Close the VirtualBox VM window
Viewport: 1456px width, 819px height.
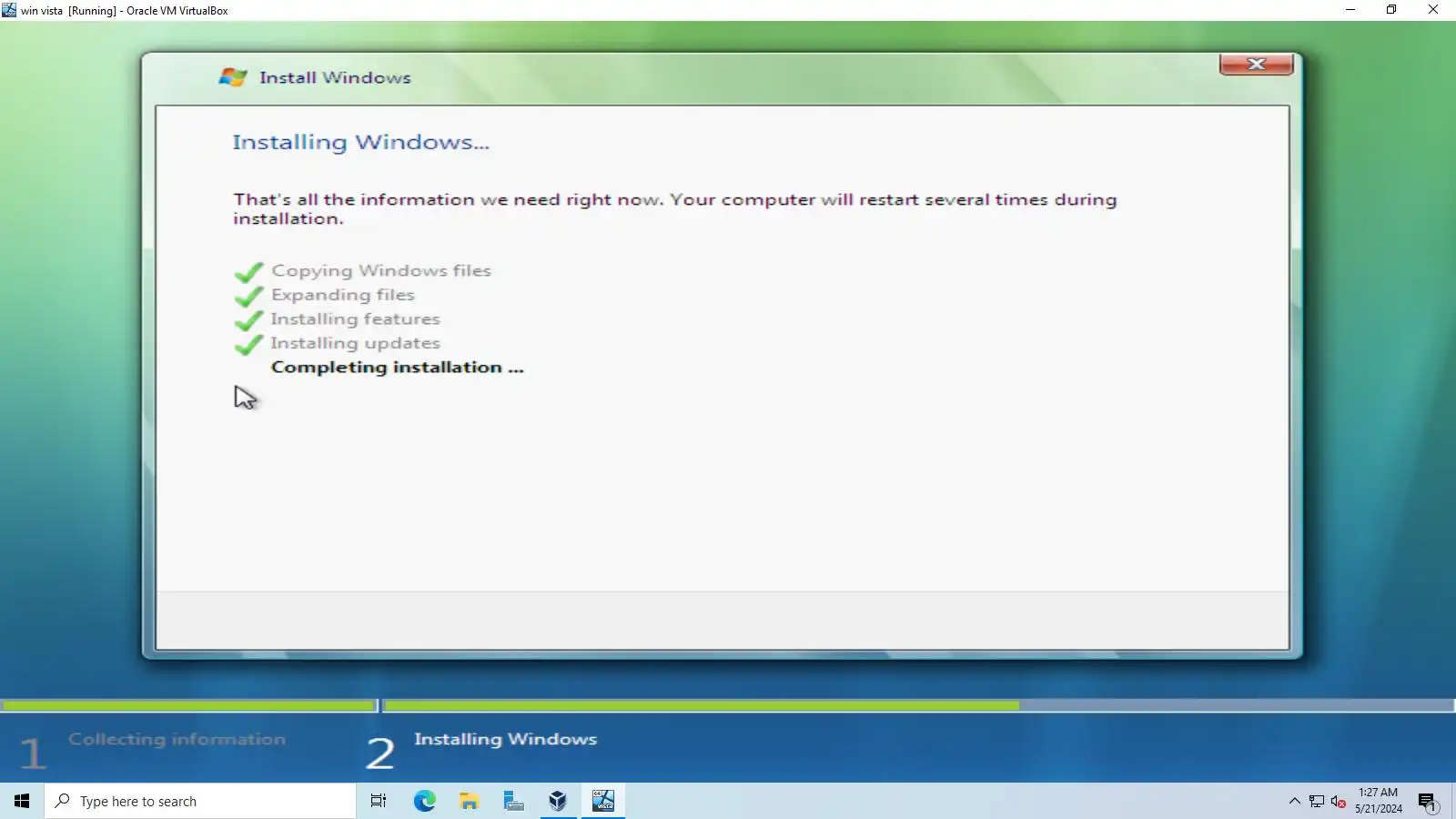[1433, 10]
